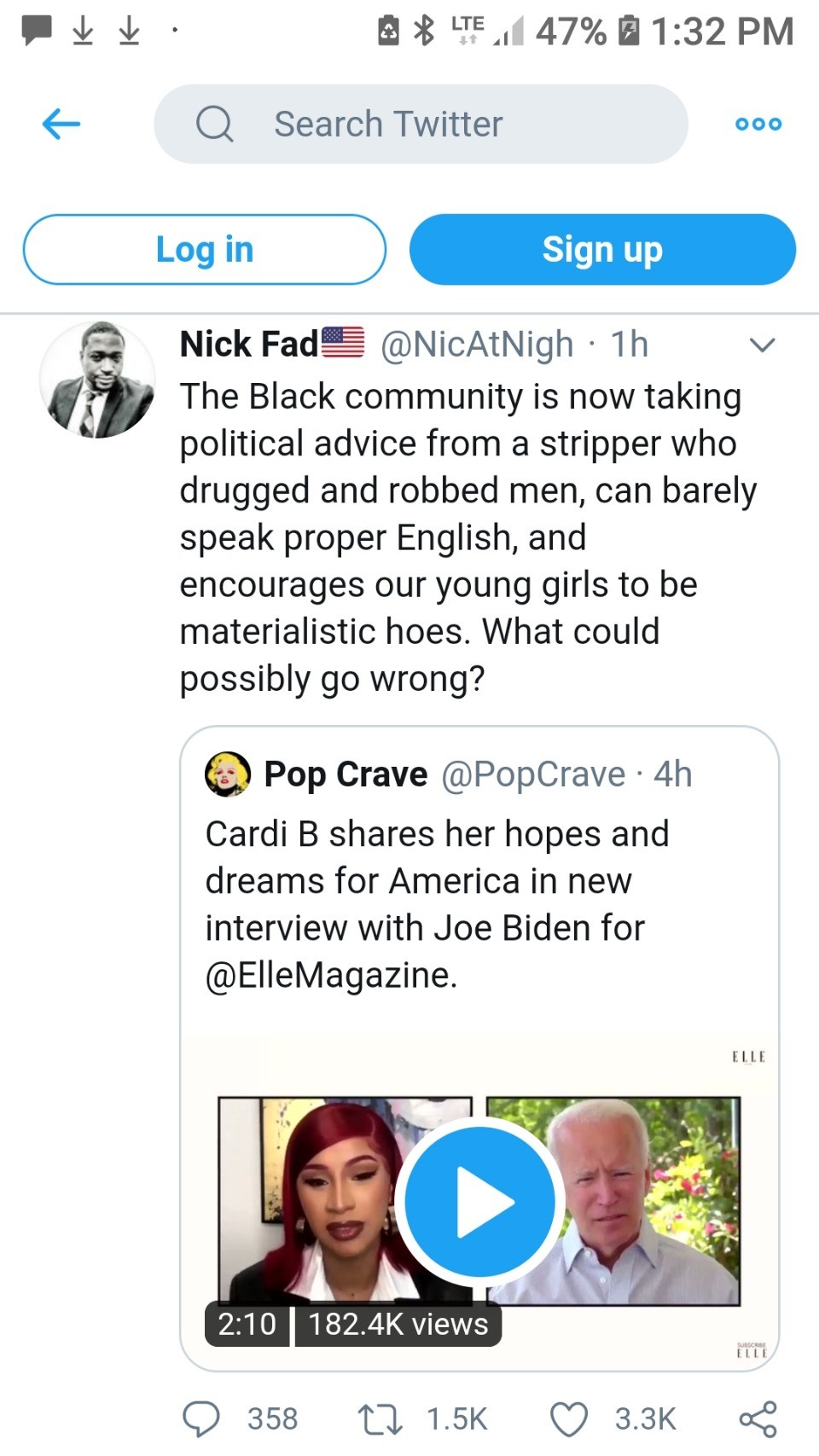Like the tweet with the heart icon
Image resolution: width=819 pixels, height=1456 pixels.
tap(569, 1418)
